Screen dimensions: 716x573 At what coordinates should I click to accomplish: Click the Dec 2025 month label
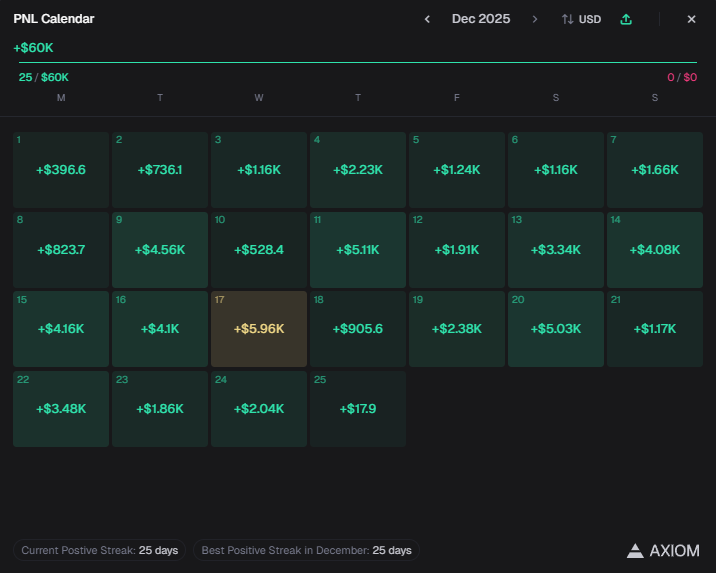pos(481,19)
